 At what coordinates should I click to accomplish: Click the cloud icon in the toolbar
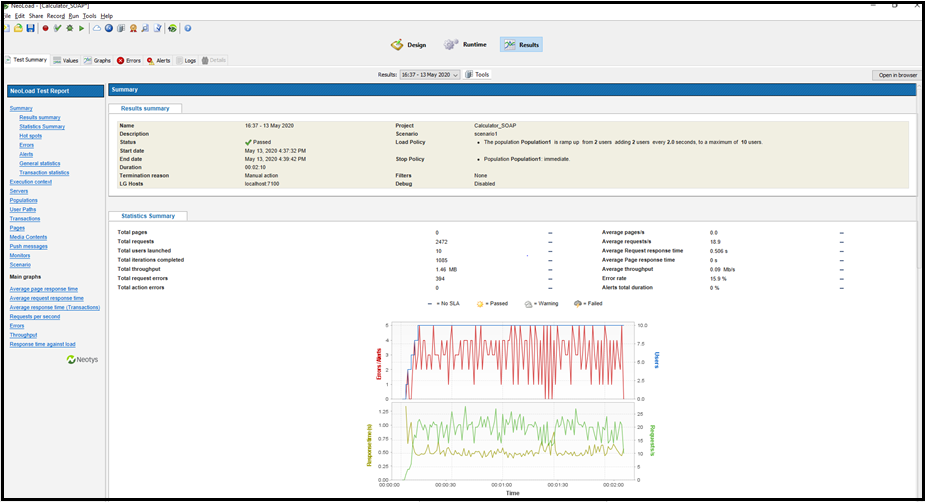pos(96,28)
